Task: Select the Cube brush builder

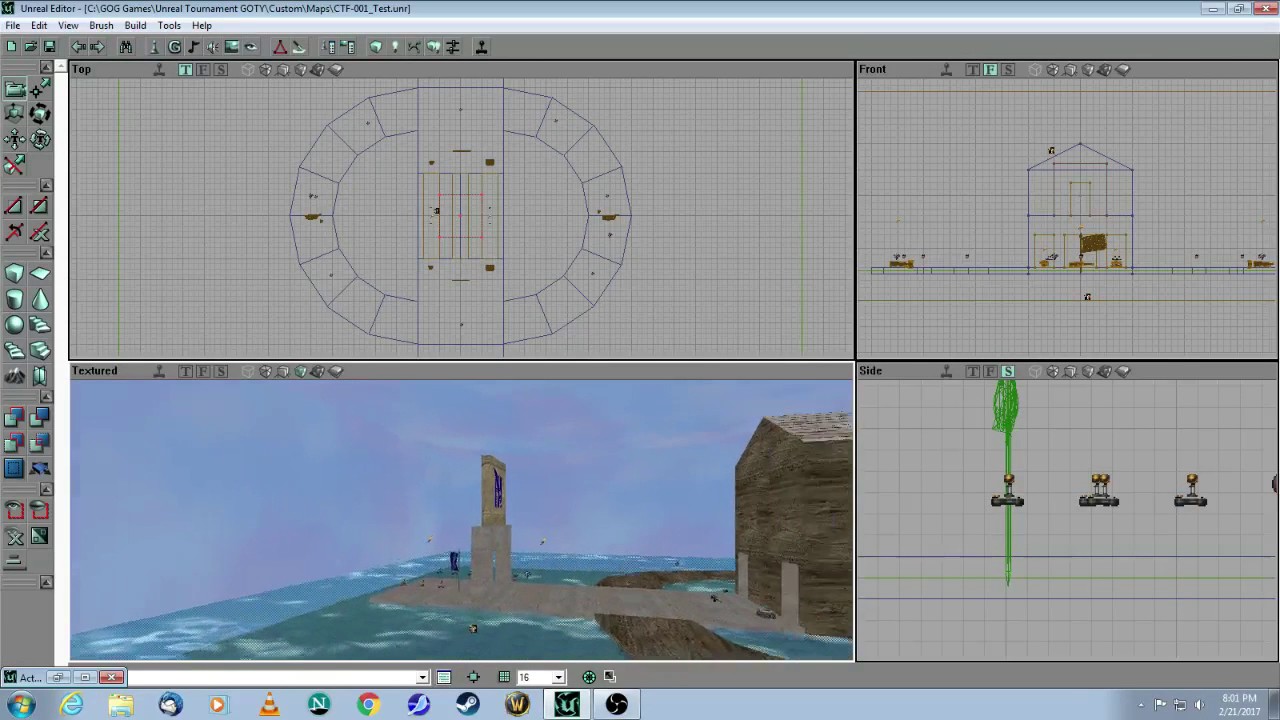Action: [15, 274]
